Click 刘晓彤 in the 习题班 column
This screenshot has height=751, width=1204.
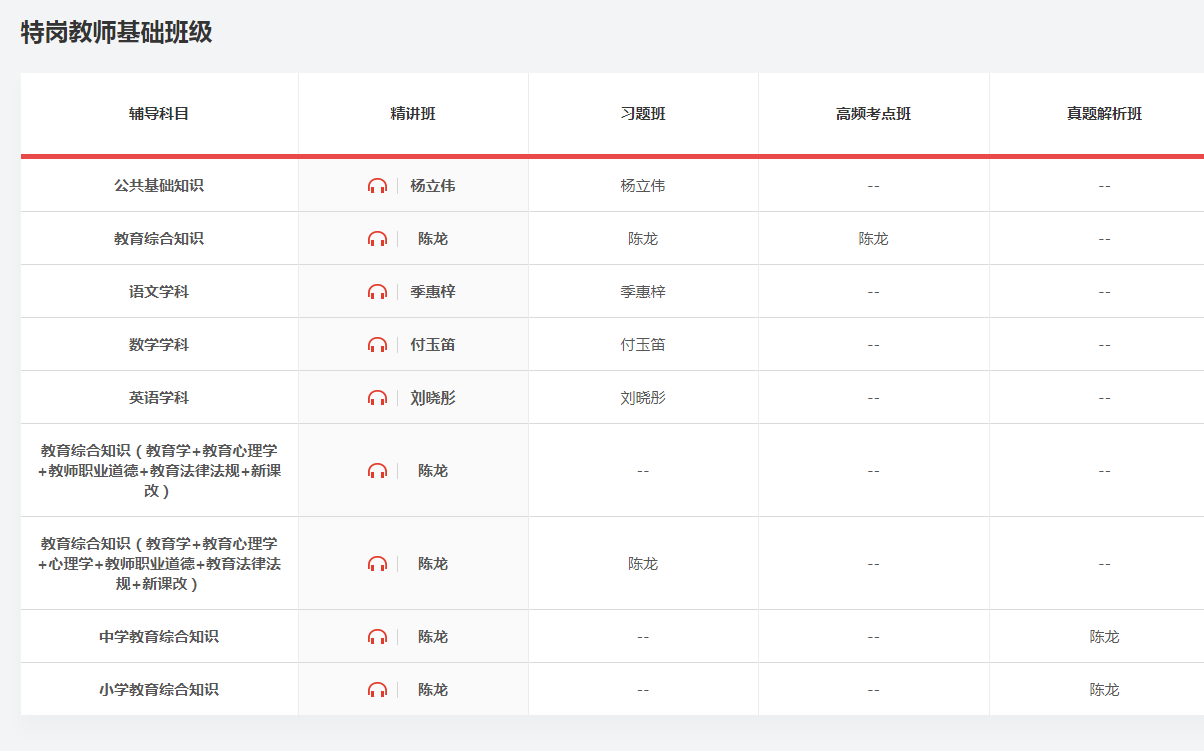tap(643, 398)
